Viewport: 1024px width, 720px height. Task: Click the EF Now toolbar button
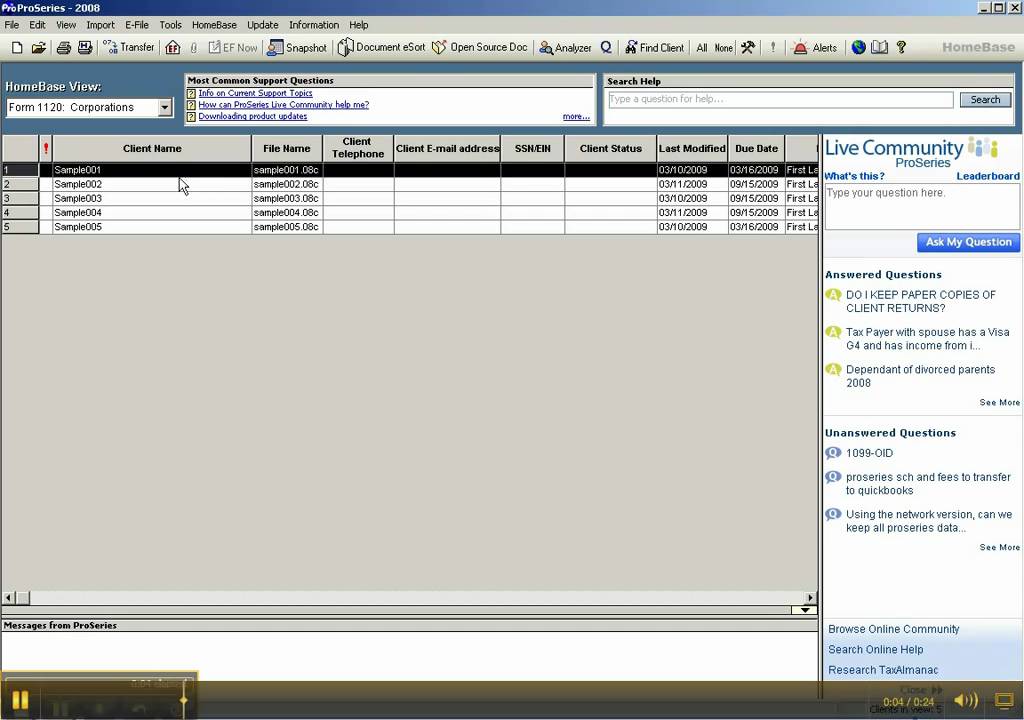(232, 47)
